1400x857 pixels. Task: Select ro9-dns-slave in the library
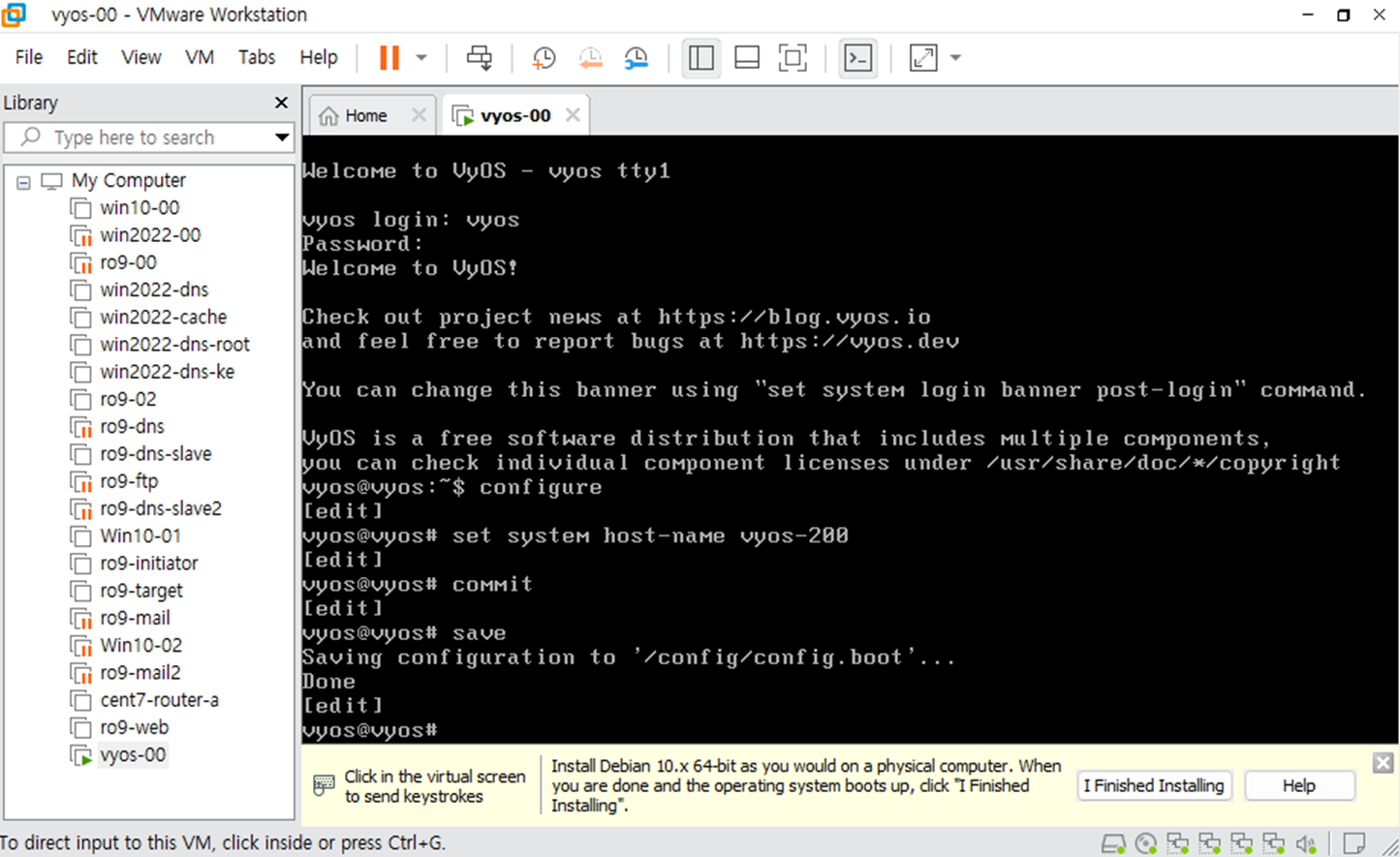coord(155,453)
